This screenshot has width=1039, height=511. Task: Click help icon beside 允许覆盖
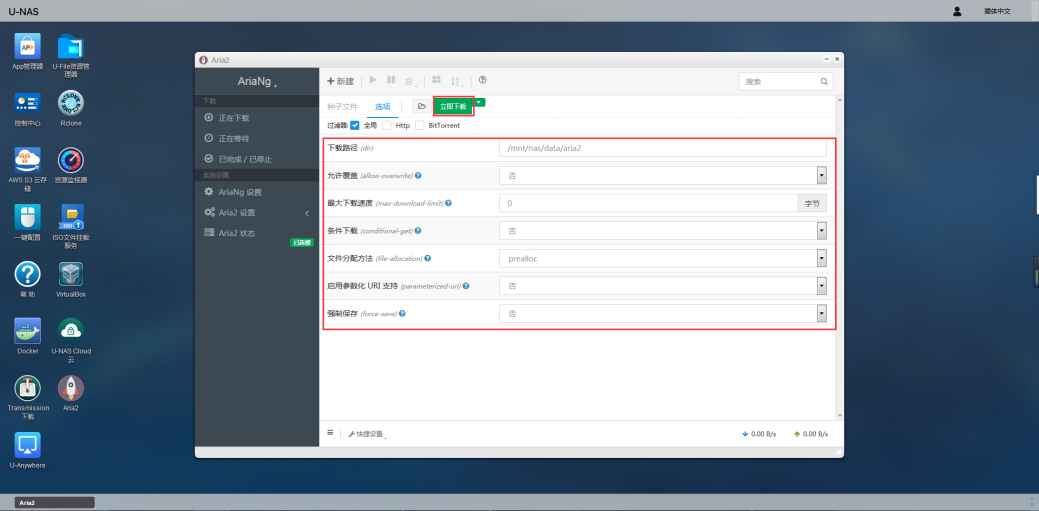[x=418, y=176]
